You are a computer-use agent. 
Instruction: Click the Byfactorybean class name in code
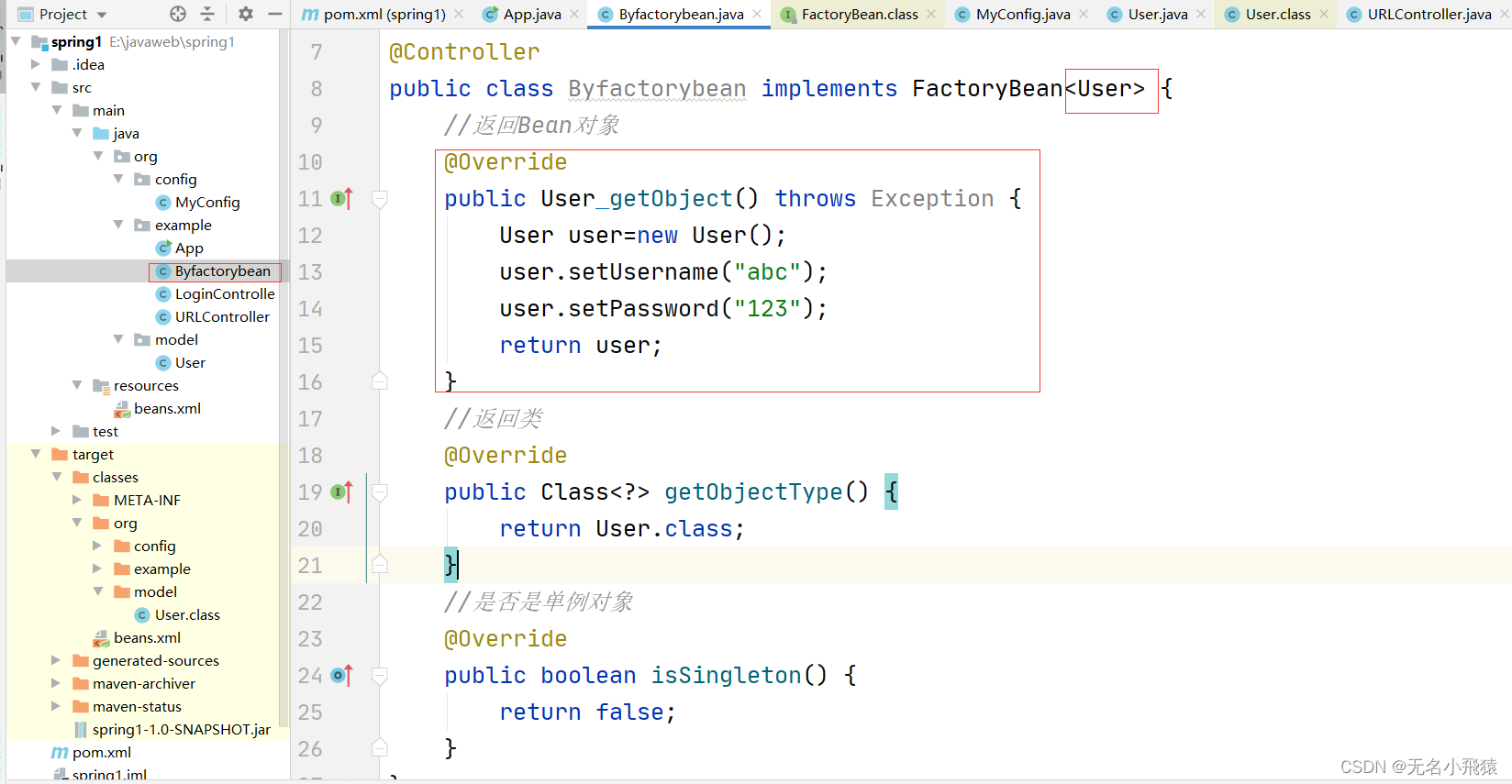[x=657, y=89]
